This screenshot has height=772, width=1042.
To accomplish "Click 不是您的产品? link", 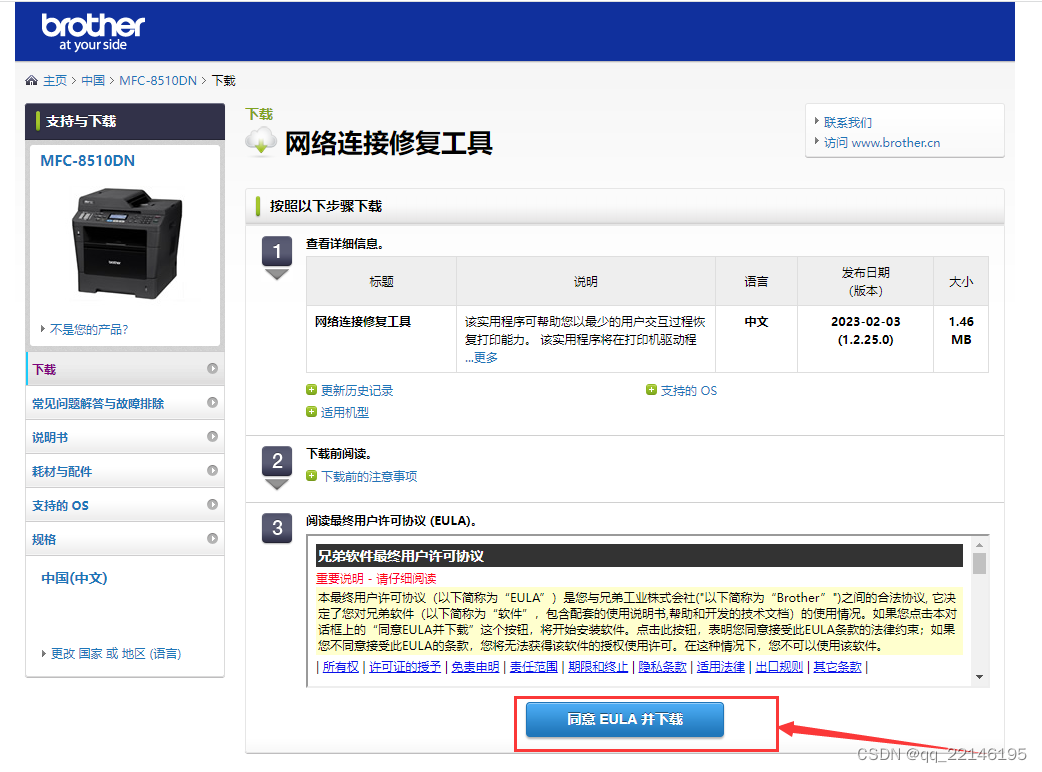I will [89, 330].
